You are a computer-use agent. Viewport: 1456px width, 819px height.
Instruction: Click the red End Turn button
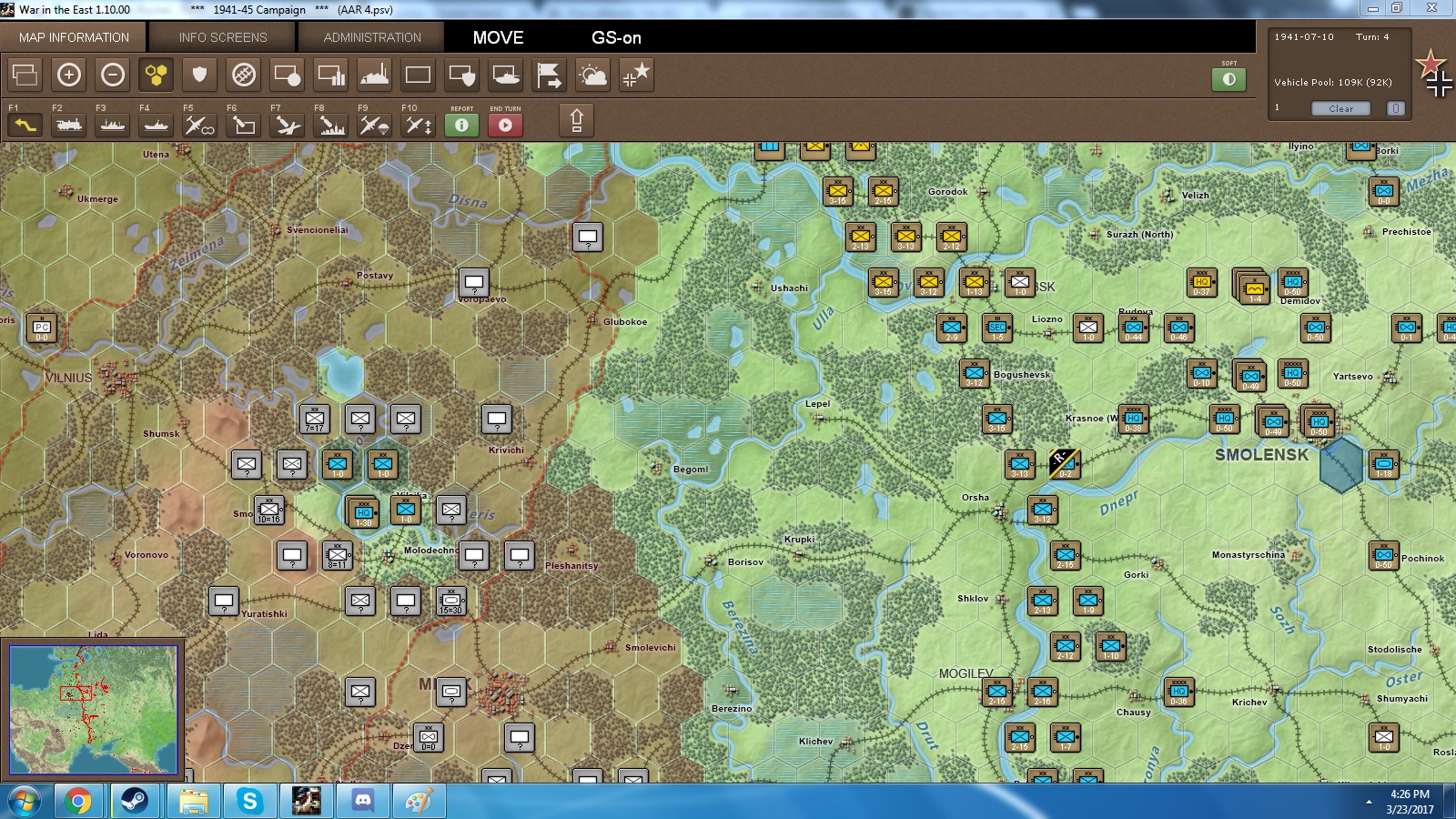pyautogui.click(x=506, y=125)
